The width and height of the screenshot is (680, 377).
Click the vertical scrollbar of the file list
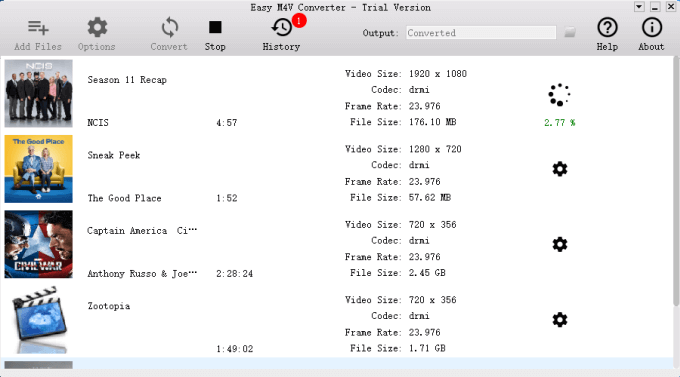[x=676, y=182]
